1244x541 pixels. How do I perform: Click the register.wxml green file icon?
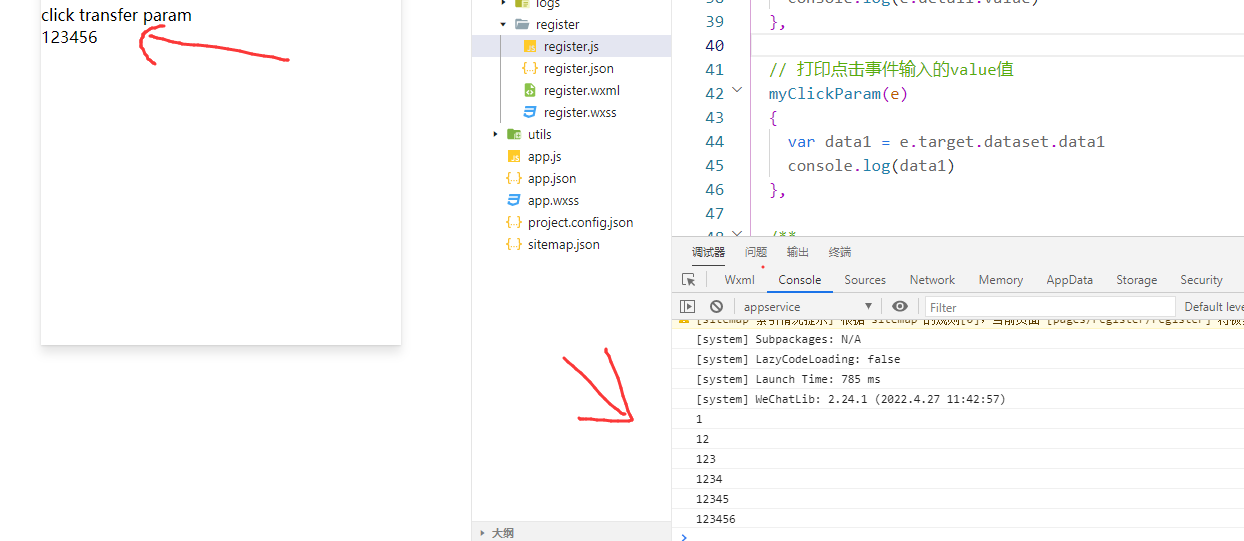coord(530,90)
